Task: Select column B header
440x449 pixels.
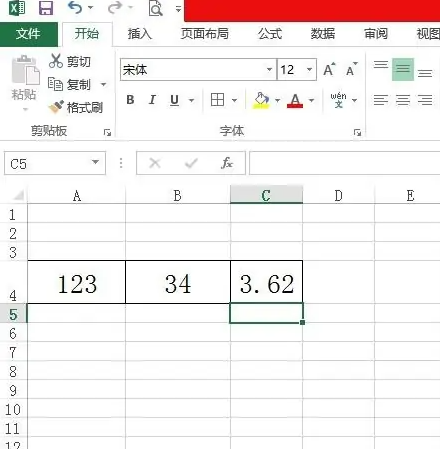Action: click(x=178, y=196)
